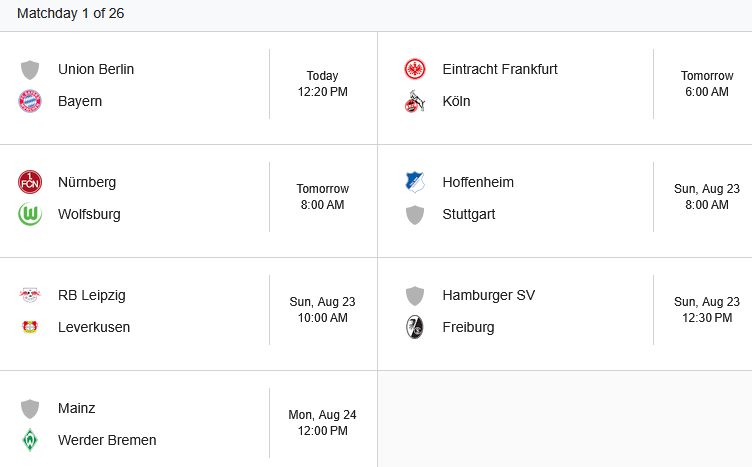Click the Today 12:20 PM kickoff time
The width and height of the screenshot is (752, 467).
pyautogui.click(x=322, y=84)
